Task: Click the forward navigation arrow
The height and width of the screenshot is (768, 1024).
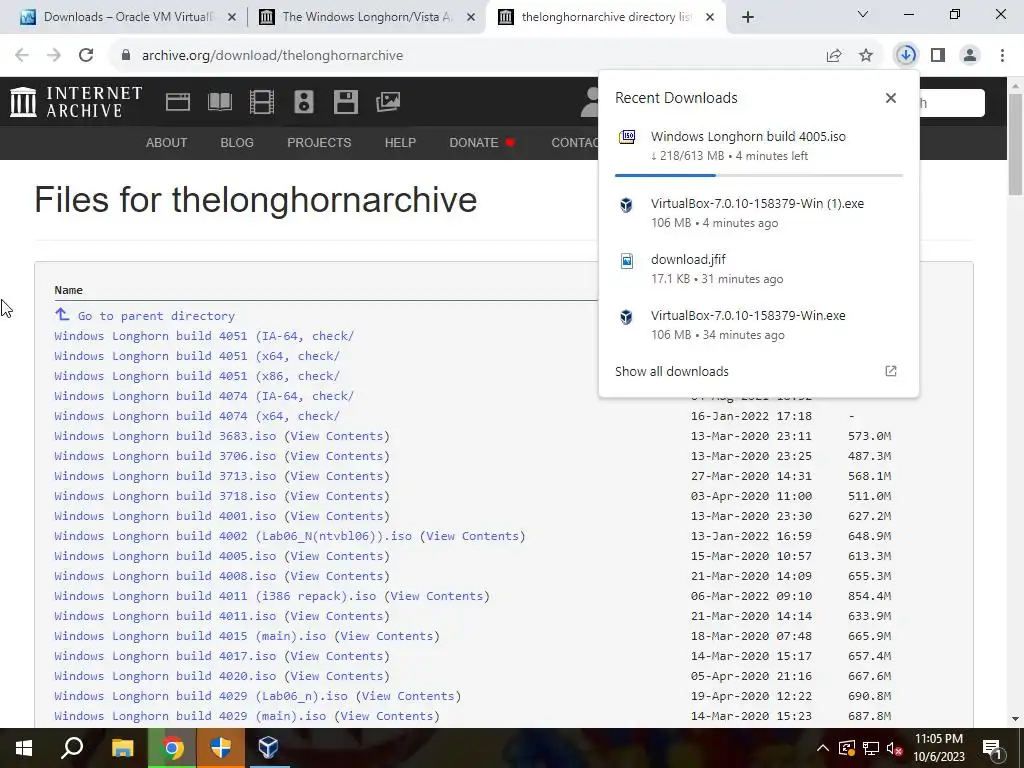Action: [x=54, y=56]
